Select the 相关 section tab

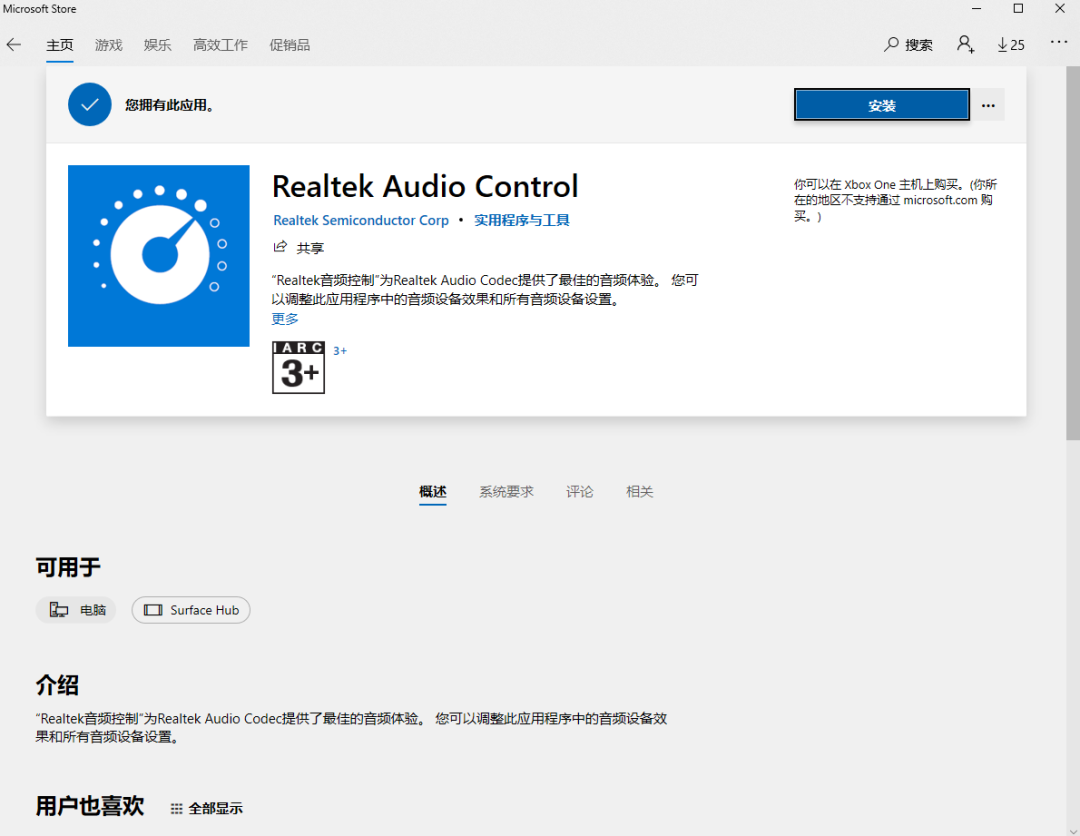[x=639, y=492]
